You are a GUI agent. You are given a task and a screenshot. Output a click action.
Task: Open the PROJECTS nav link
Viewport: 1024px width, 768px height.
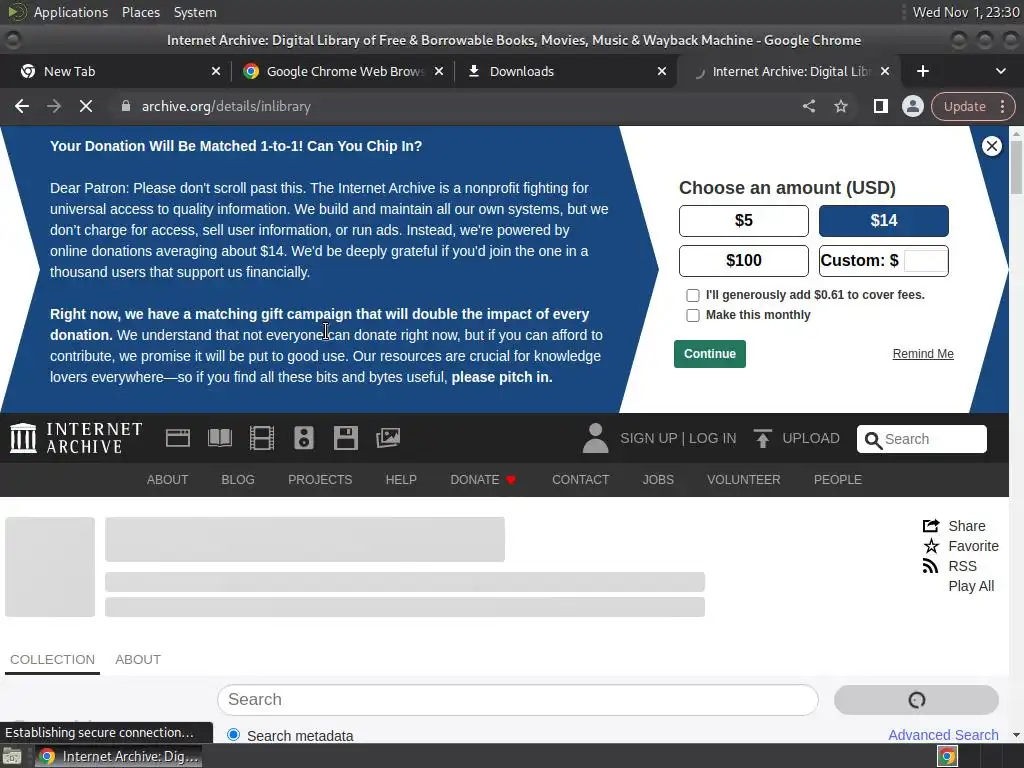(320, 479)
